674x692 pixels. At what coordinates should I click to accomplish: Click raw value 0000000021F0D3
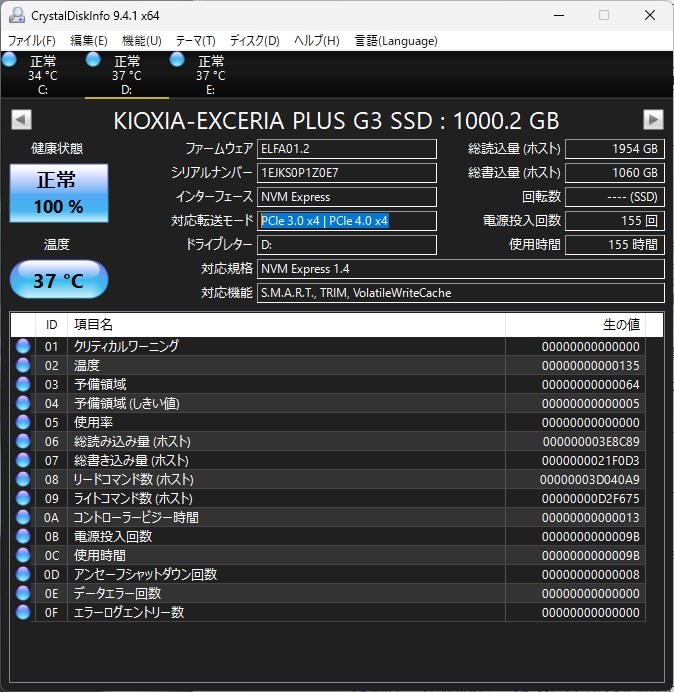coord(591,460)
